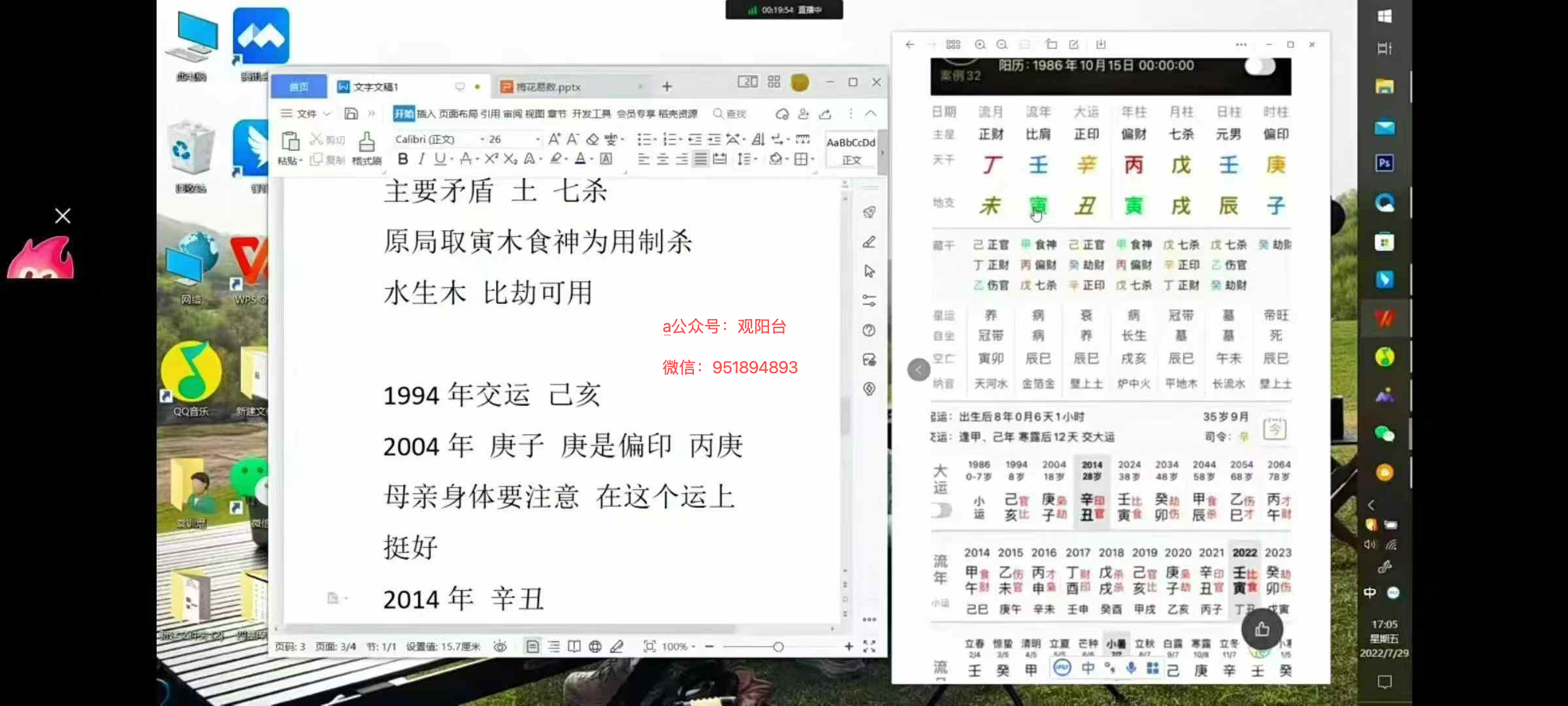The width and height of the screenshot is (1568, 706).
Task: Click the 查找 search button
Action: point(729,114)
